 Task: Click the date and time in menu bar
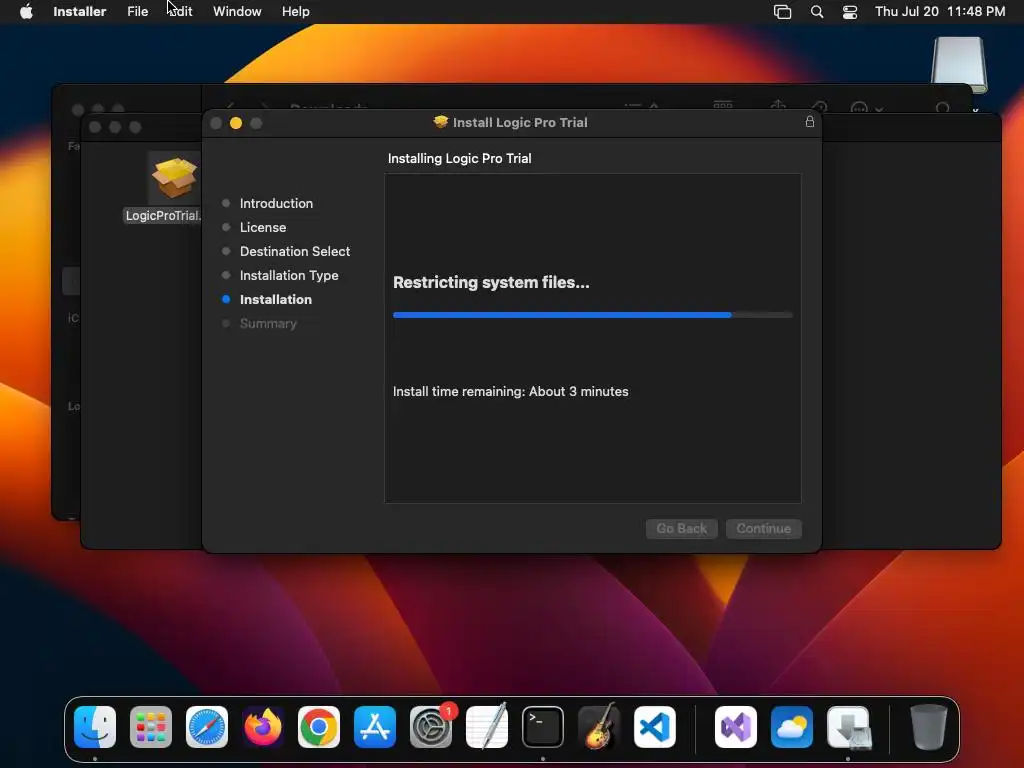(x=940, y=11)
